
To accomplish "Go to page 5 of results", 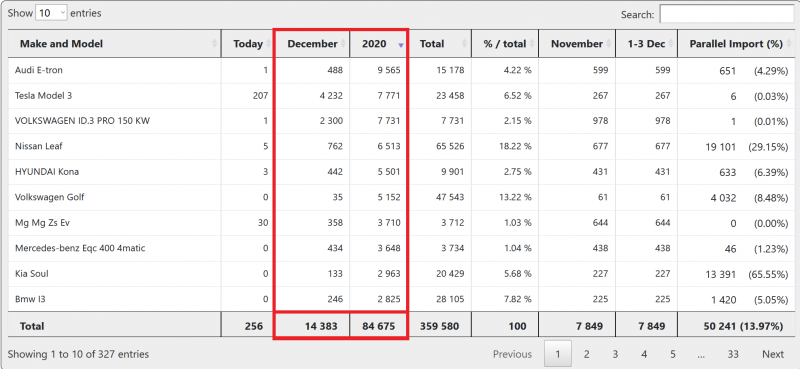I will (673, 354).
